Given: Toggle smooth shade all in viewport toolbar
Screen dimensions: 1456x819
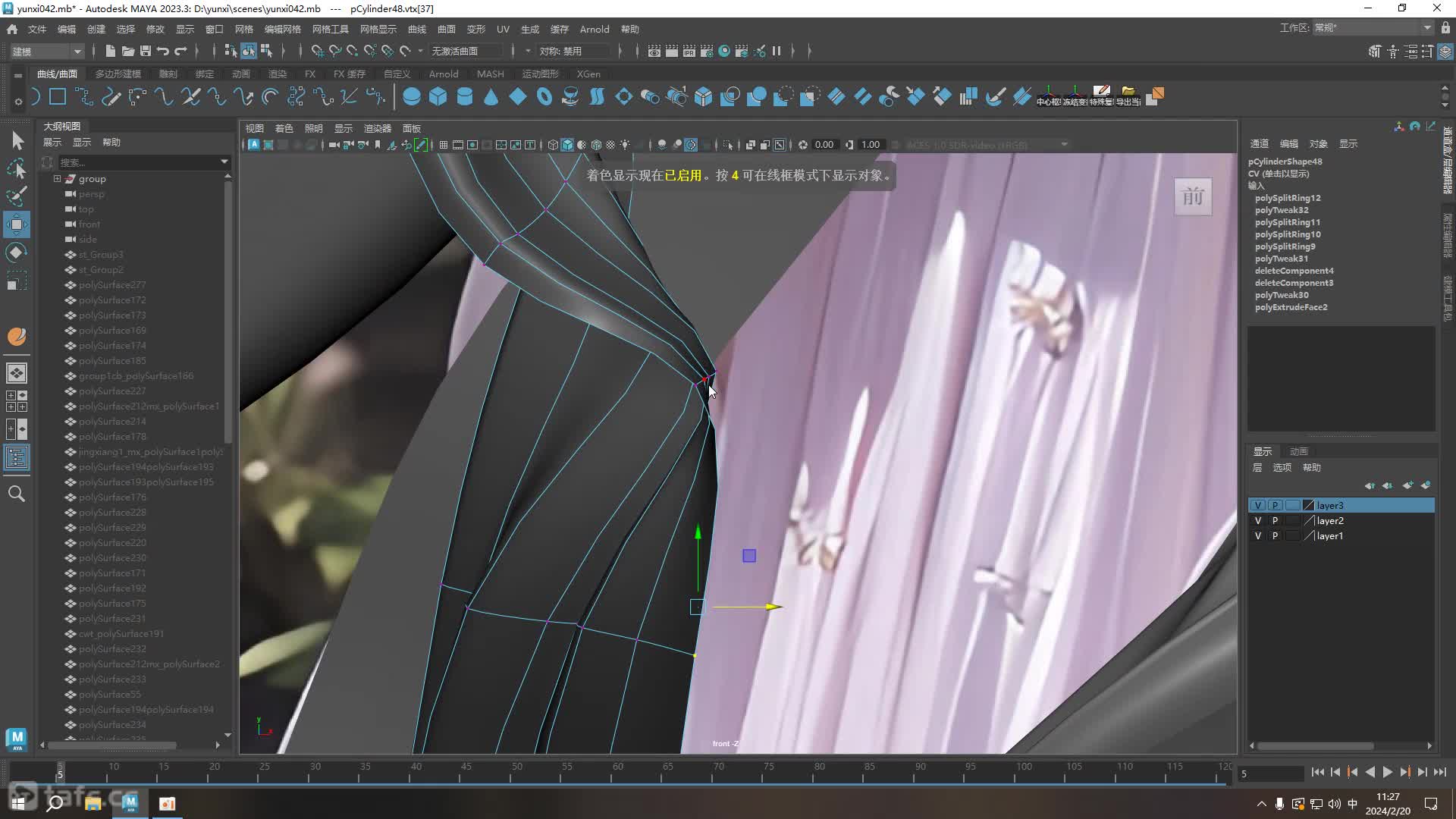Looking at the screenshot, I should point(567,145).
